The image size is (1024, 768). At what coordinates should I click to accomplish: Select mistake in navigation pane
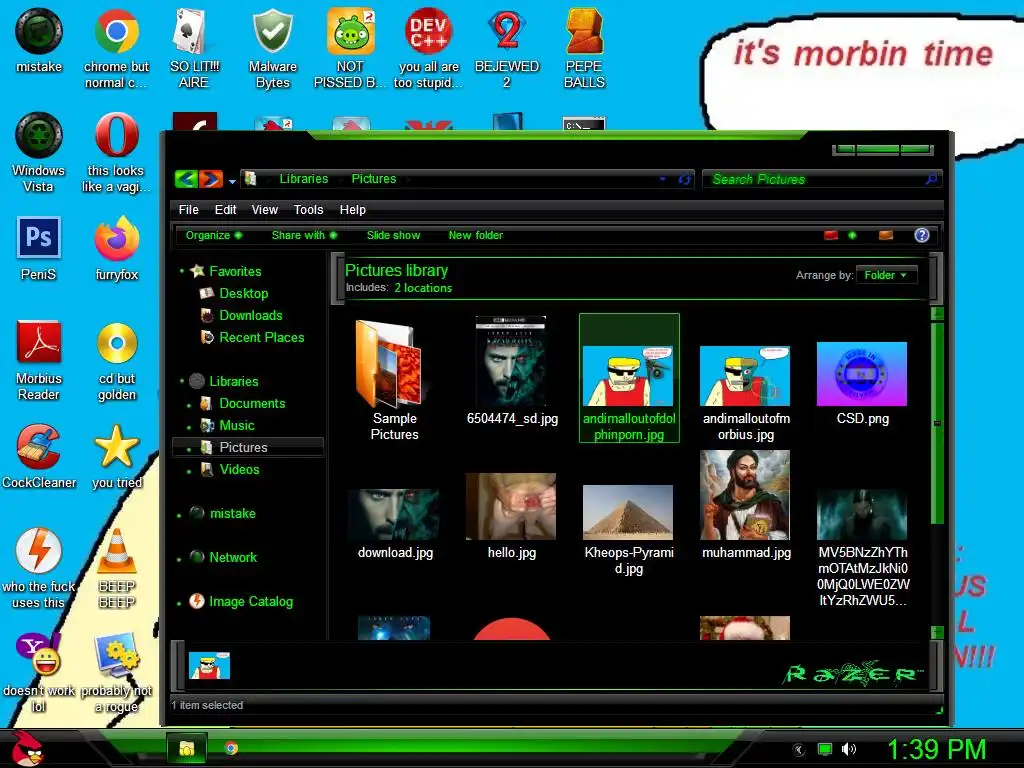tap(232, 513)
